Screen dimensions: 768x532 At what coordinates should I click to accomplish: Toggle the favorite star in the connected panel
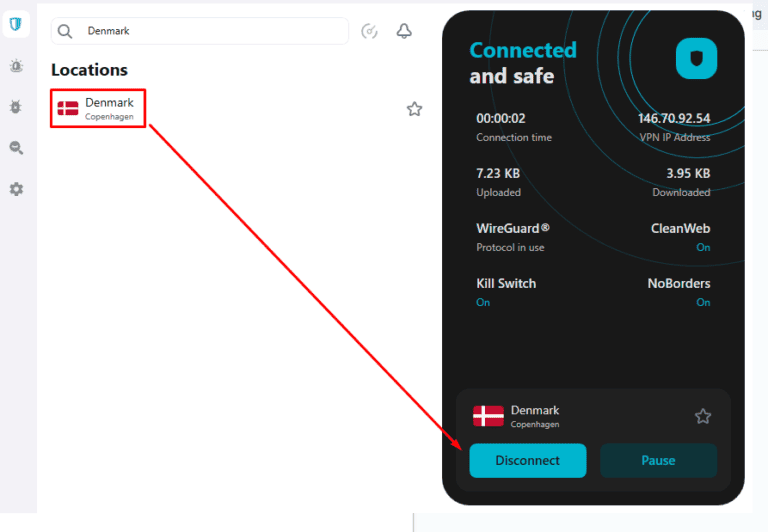pos(703,416)
